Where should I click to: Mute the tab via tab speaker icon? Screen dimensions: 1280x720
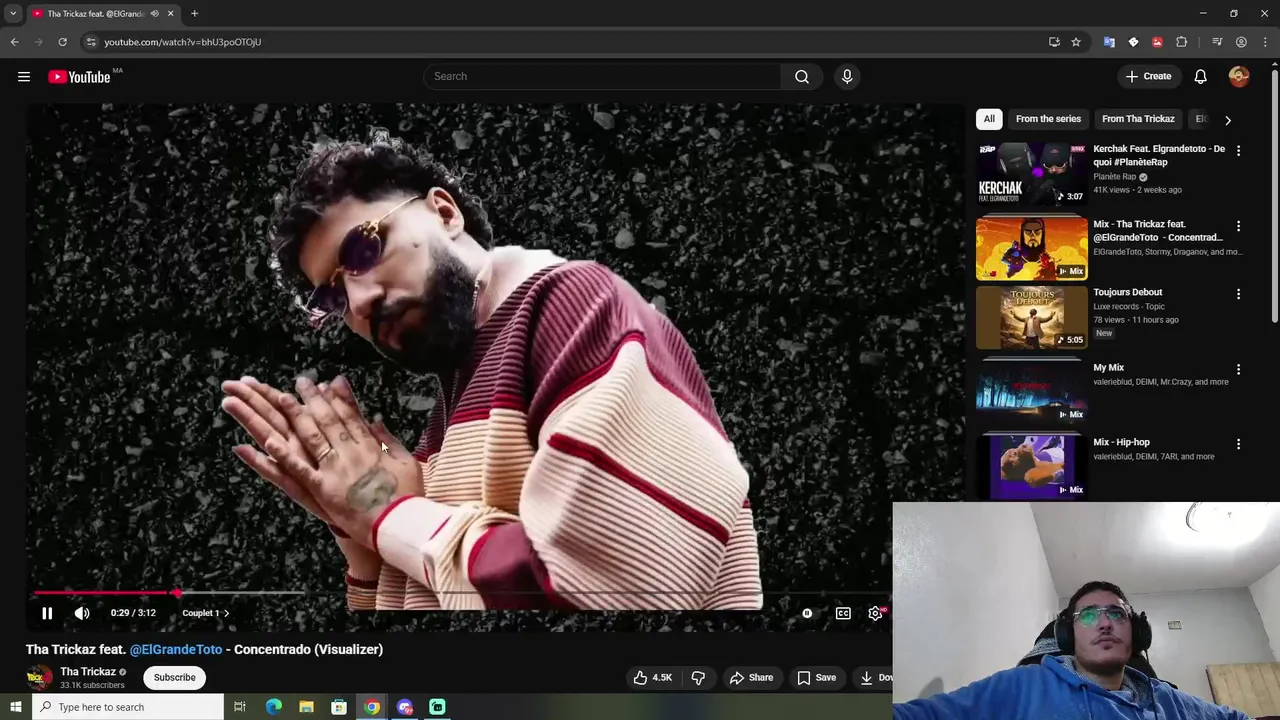(x=154, y=13)
